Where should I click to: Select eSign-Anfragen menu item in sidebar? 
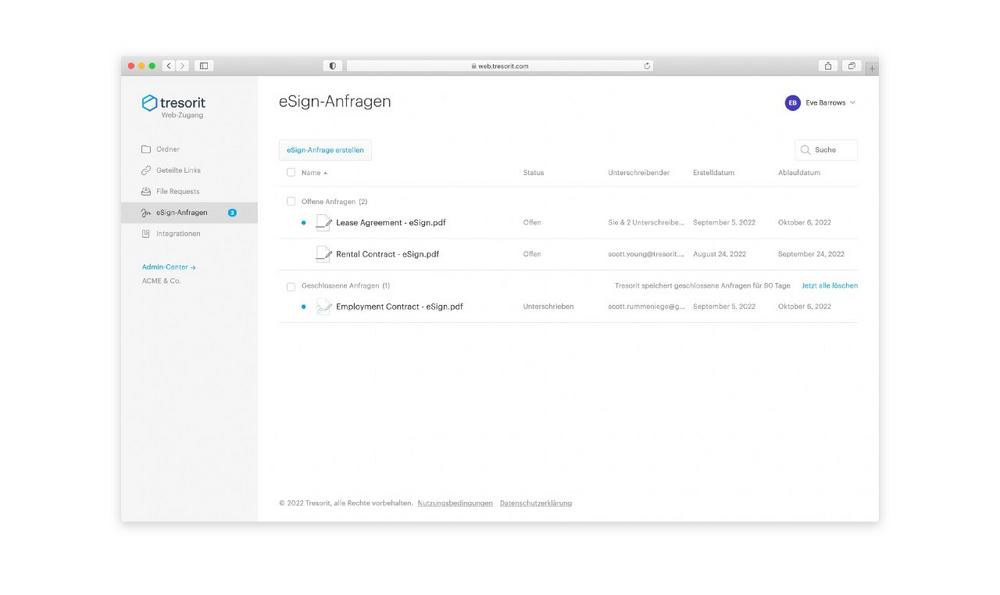pos(181,212)
